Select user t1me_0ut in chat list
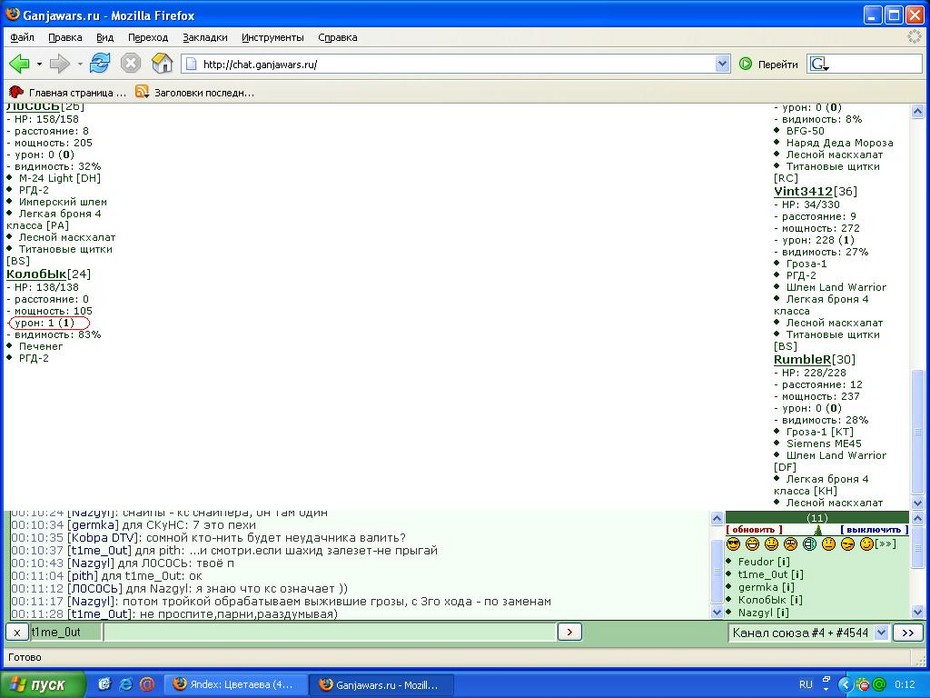This screenshot has width=930, height=698. pyautogui.click(x=763, y=574)
